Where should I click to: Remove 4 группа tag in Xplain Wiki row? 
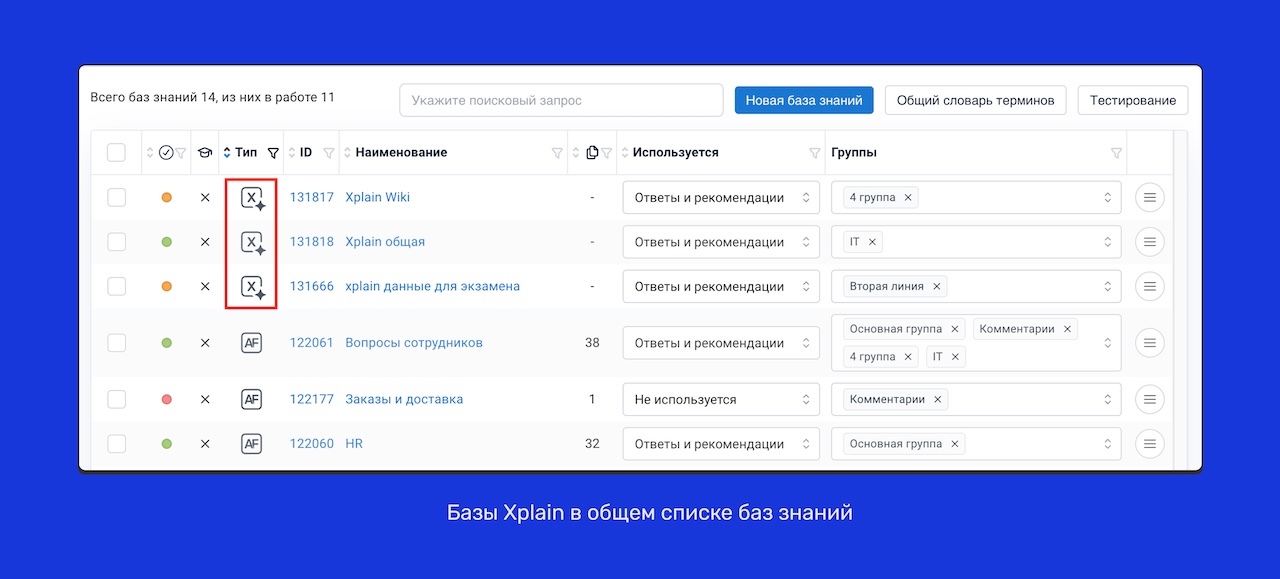click(x=908, y=198)
